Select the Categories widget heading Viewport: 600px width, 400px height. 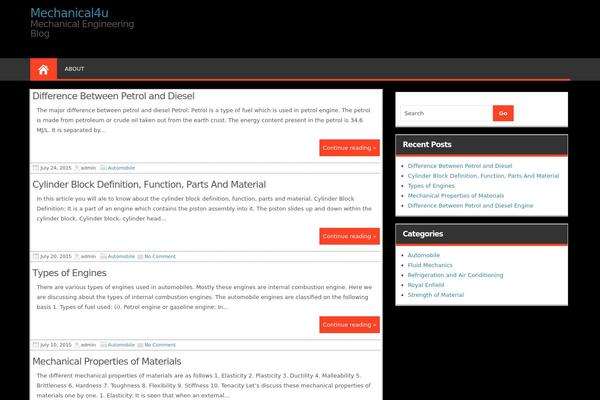pyautogui.click(x=423, y=234)
